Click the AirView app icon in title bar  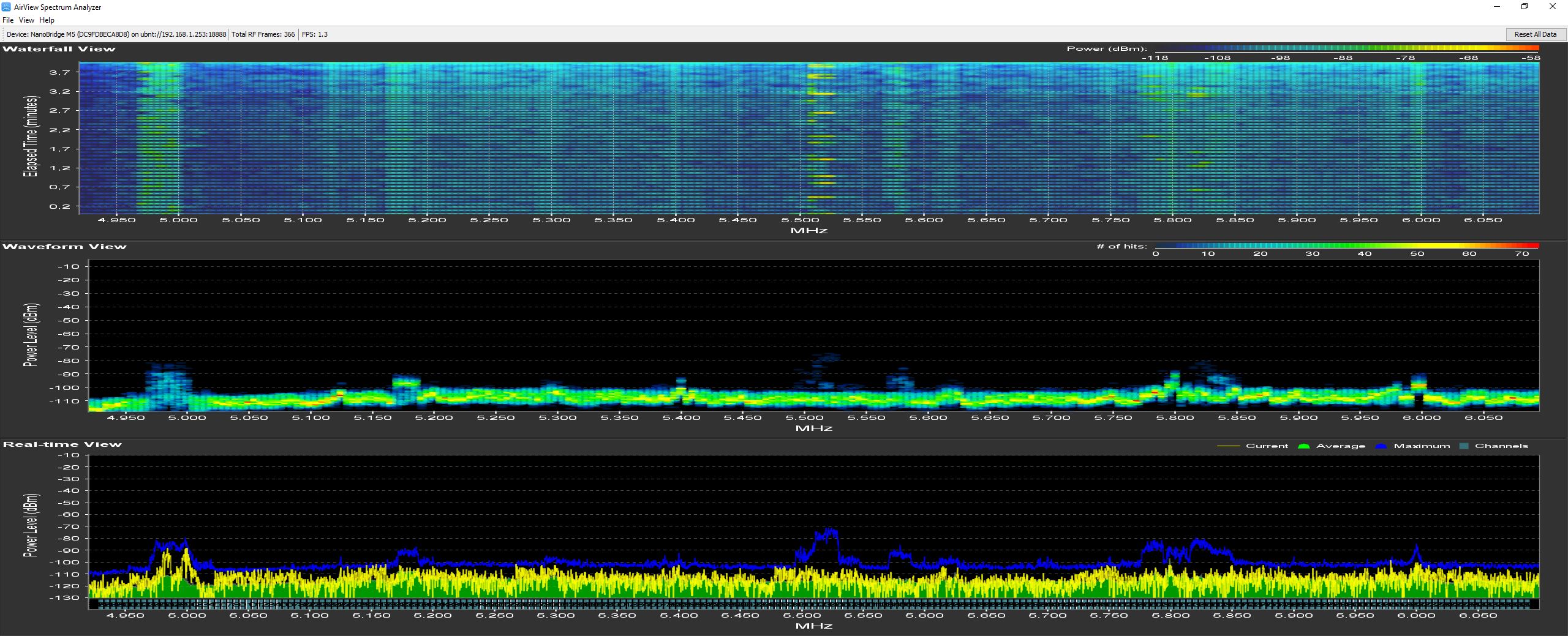(6, 7)
